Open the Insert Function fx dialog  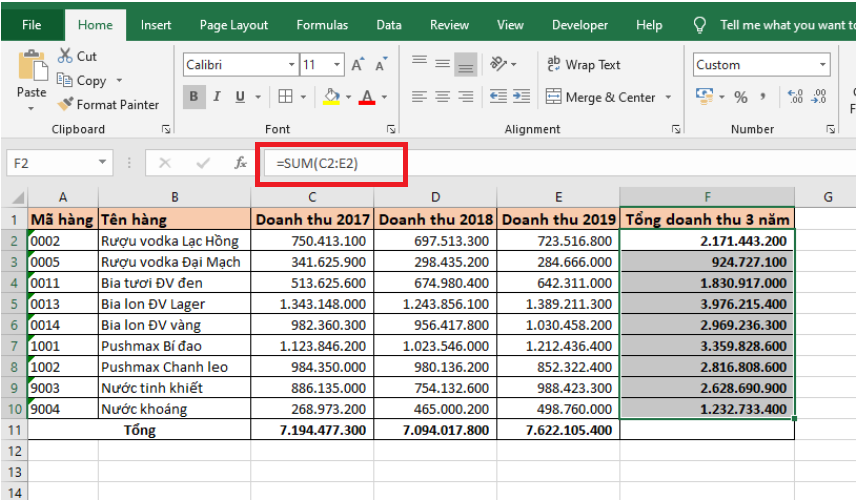(240, 162)
